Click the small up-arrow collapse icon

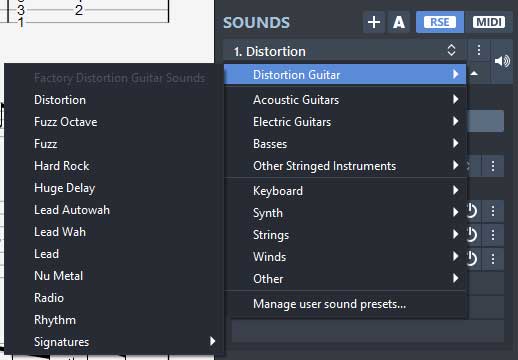tap(474, 73)
